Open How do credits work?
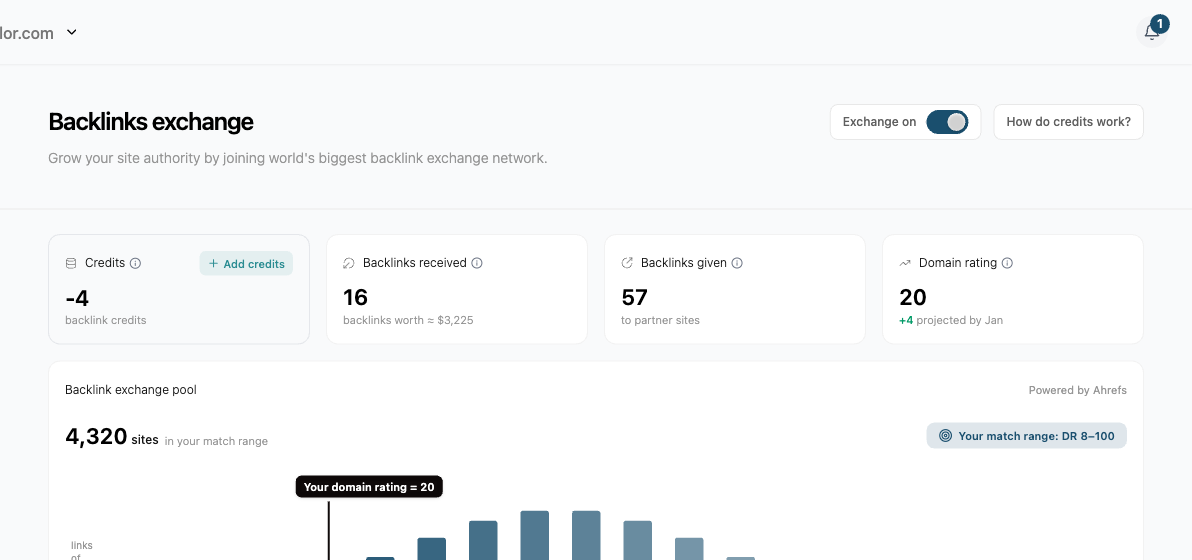 click(1068, 122)
